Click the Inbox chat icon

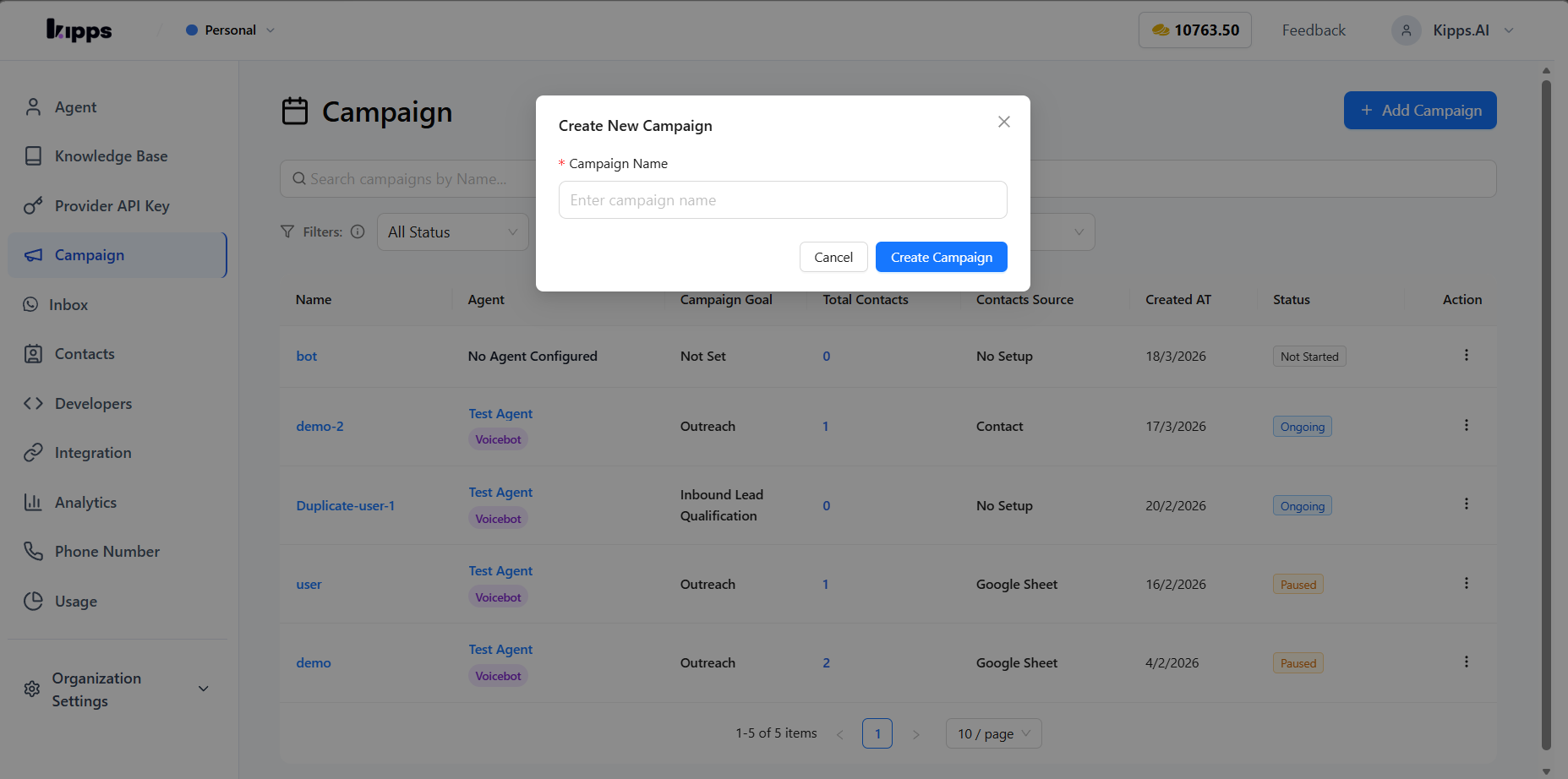point(30,304)
